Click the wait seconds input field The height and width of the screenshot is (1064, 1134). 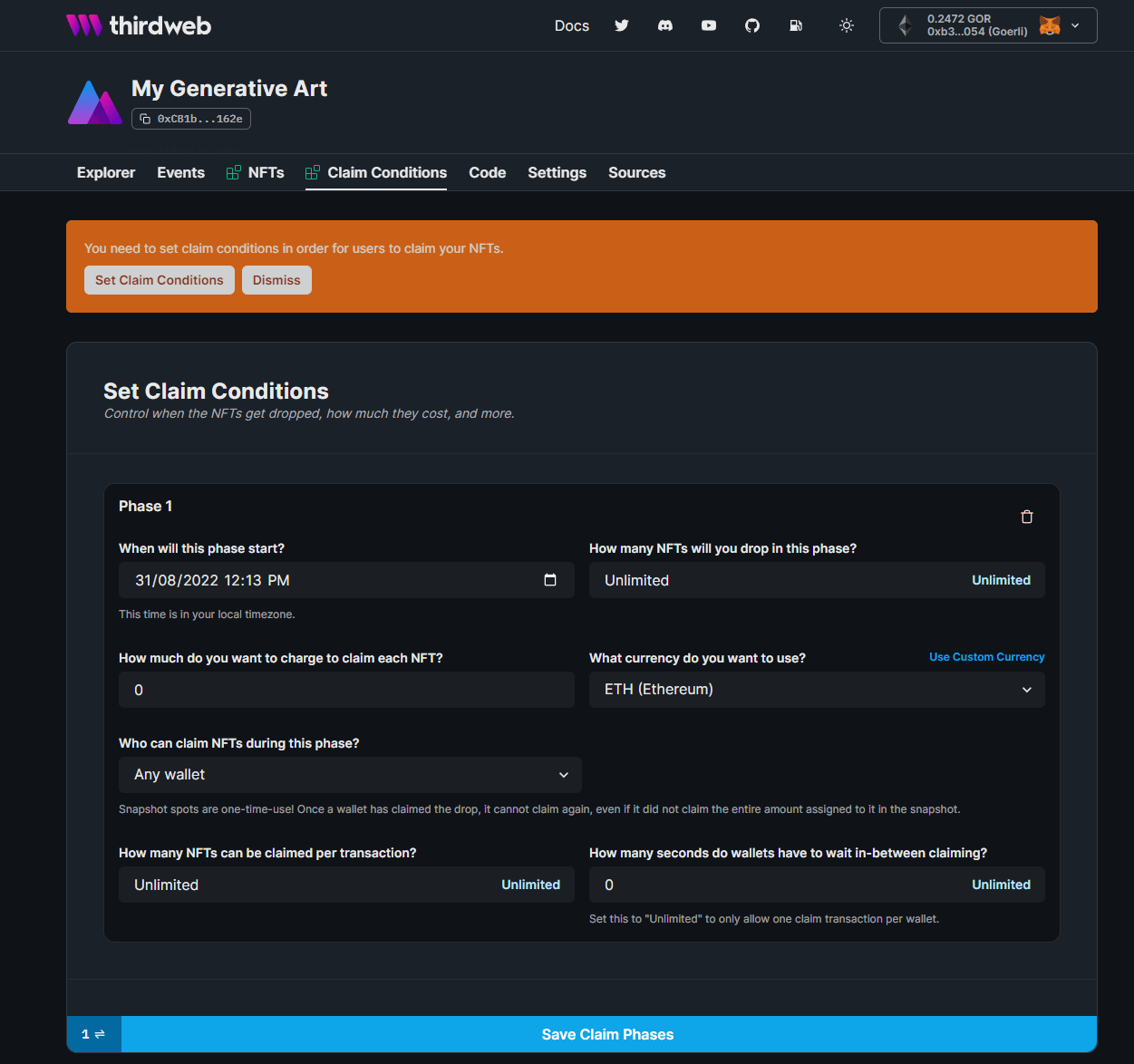pyautogui.click(x=817, y=885)
